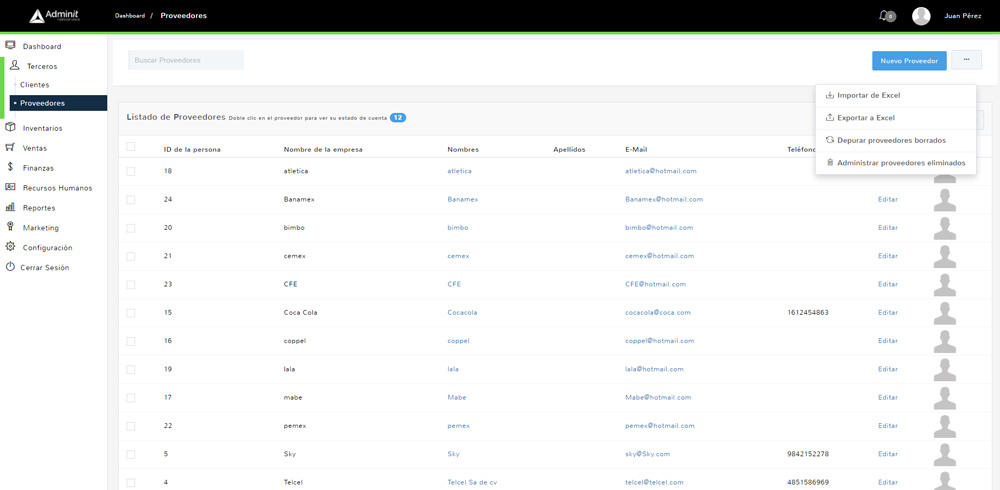Click the Finanzas dollar sign icon
Image resolution: width=1000 pixels, height=490 pixels.
pyautogui.click(x=11, y=168)
